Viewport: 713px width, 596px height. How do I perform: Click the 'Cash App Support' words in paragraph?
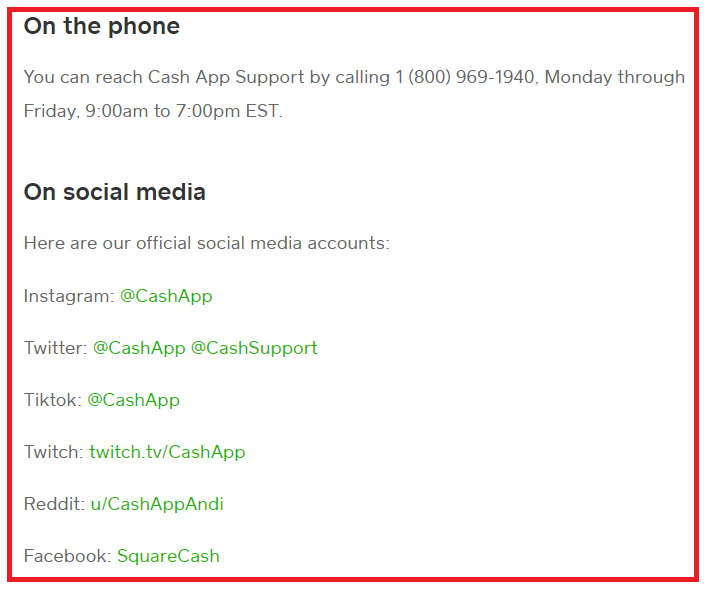tap(226, 77)
